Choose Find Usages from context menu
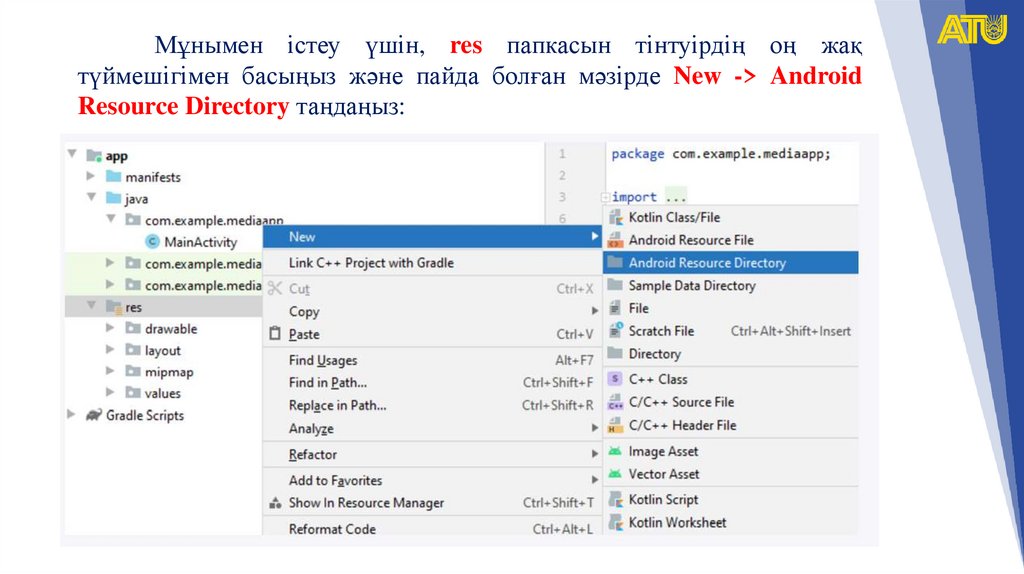This screenshot has height=574, width=1024. (x=322, y=361)
